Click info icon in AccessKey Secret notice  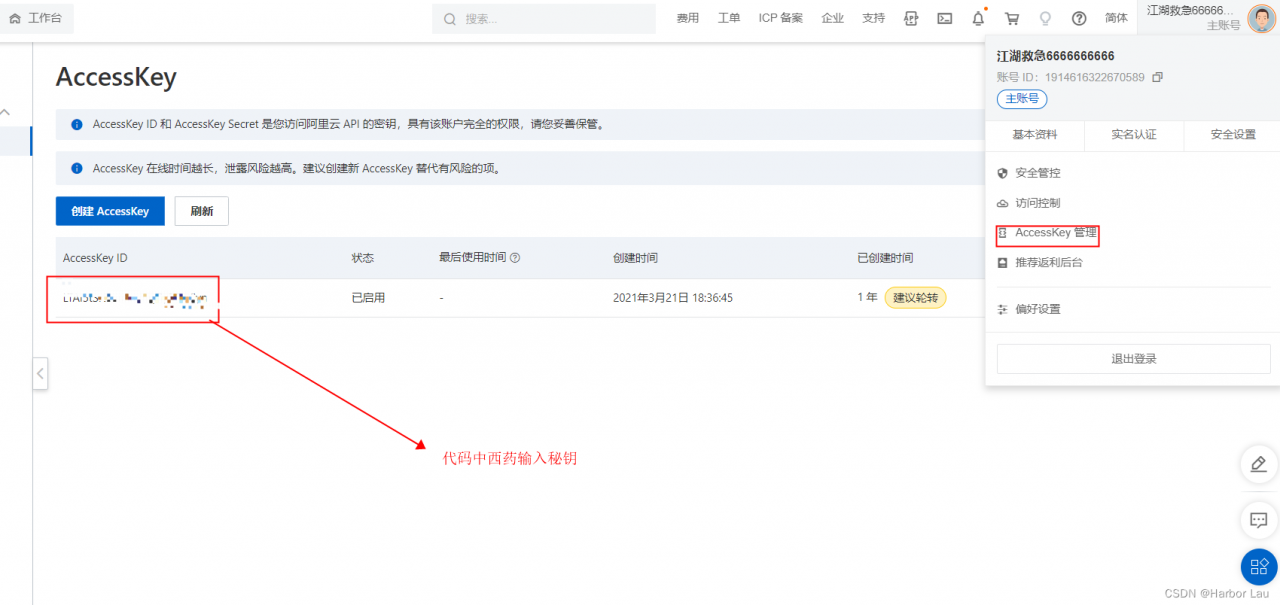pos(77,125)
